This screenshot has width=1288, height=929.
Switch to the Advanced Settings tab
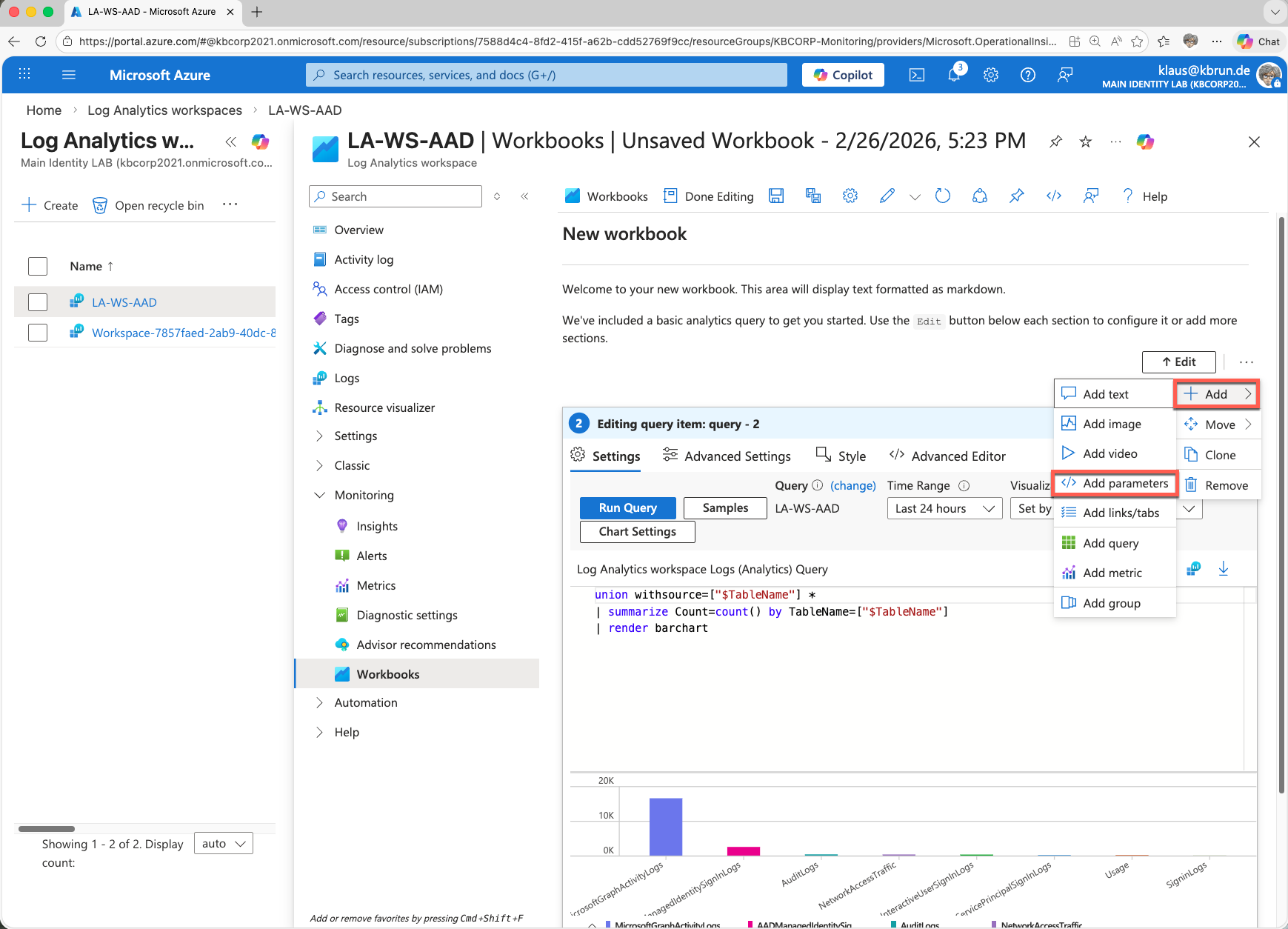727,456
